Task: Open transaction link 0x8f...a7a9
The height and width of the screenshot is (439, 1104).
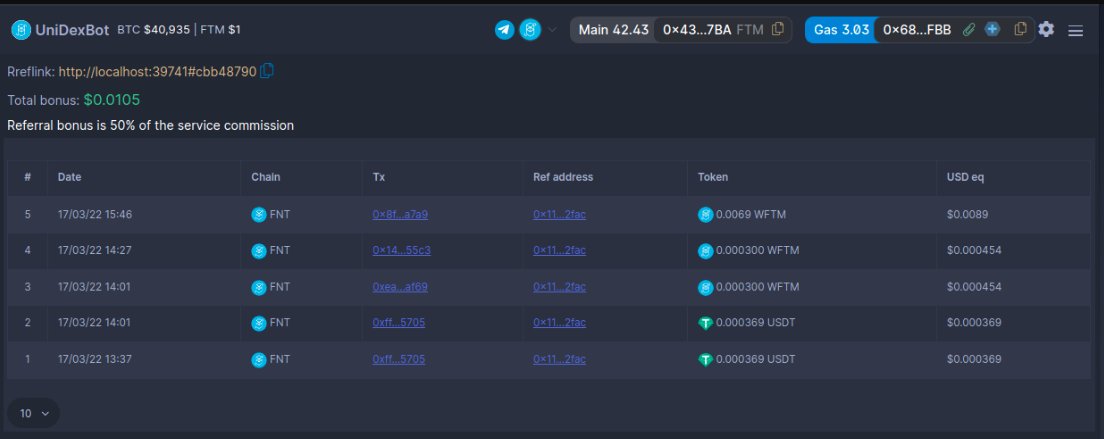Action: (x=400, y=215)
